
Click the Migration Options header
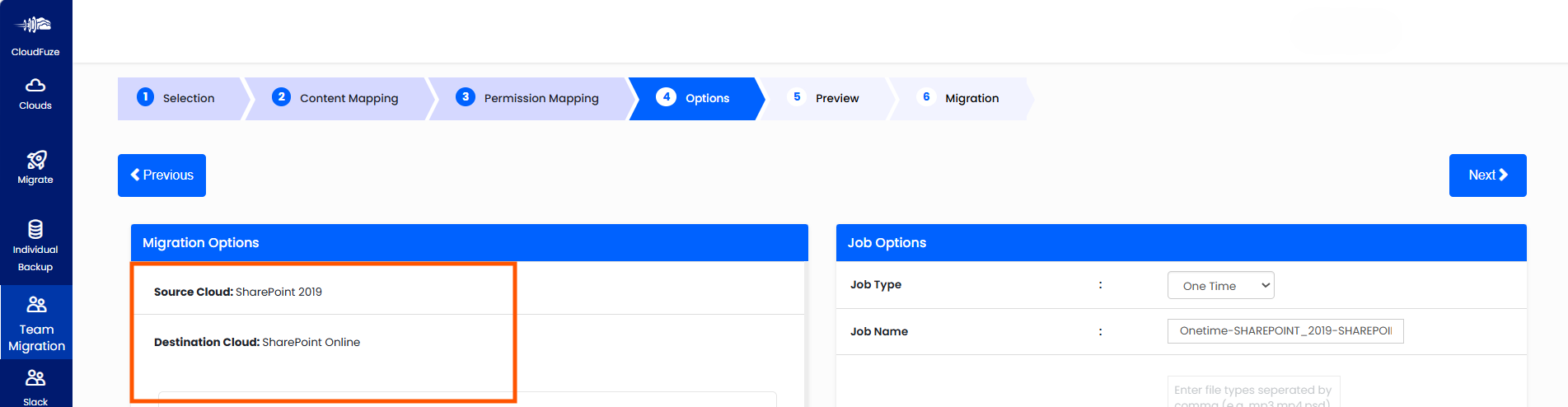469,243
